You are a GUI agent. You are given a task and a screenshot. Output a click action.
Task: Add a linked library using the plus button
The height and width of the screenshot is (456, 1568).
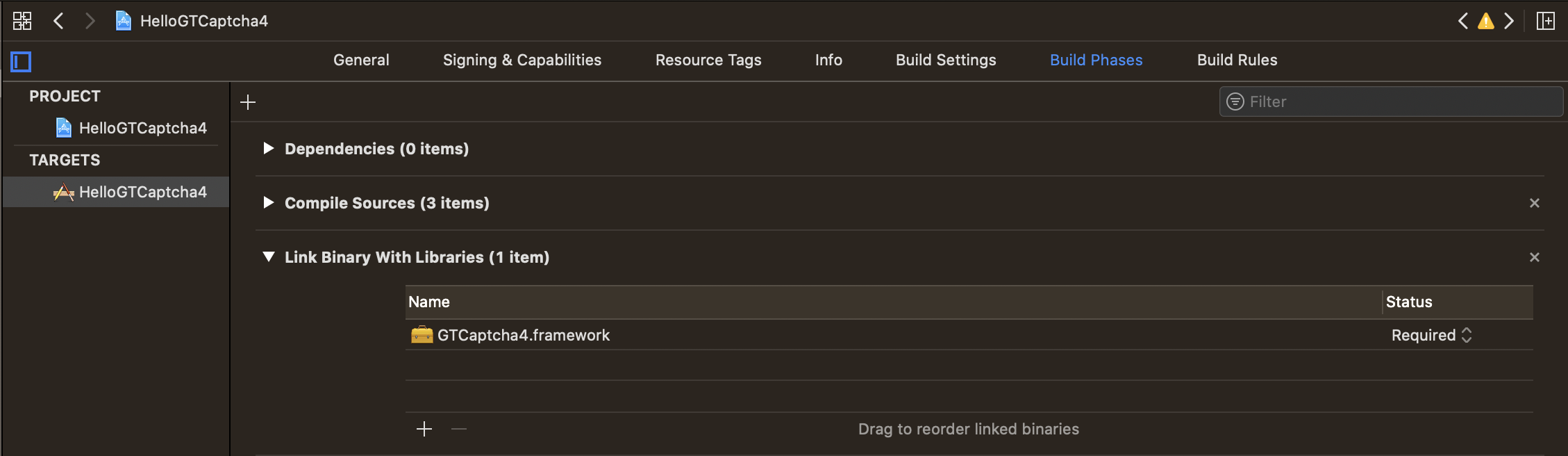pyautogui.click(x=424, y=429)
